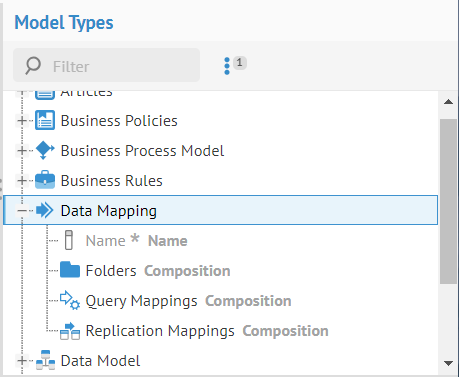The width and height of the screenshot is (459, 377).
Task: Click the Query Mappings gear-arrow icon
Action: [70, 300]
